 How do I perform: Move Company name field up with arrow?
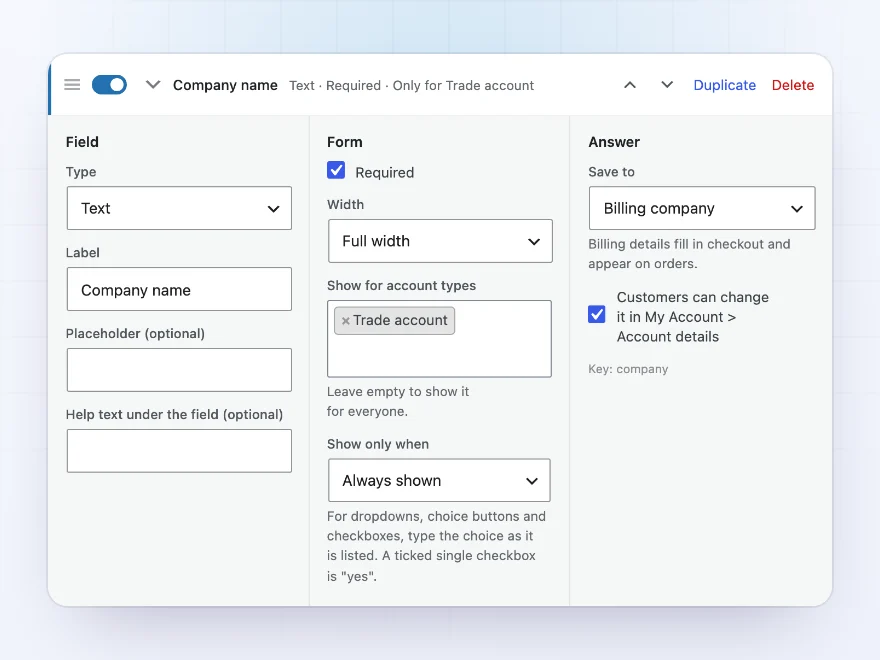(x=630, y=85)
